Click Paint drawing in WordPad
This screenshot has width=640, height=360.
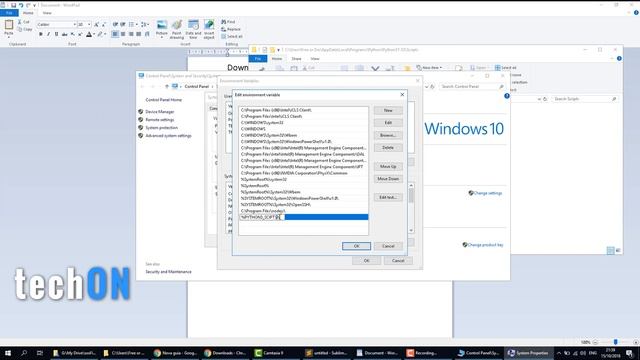[177, 29]
